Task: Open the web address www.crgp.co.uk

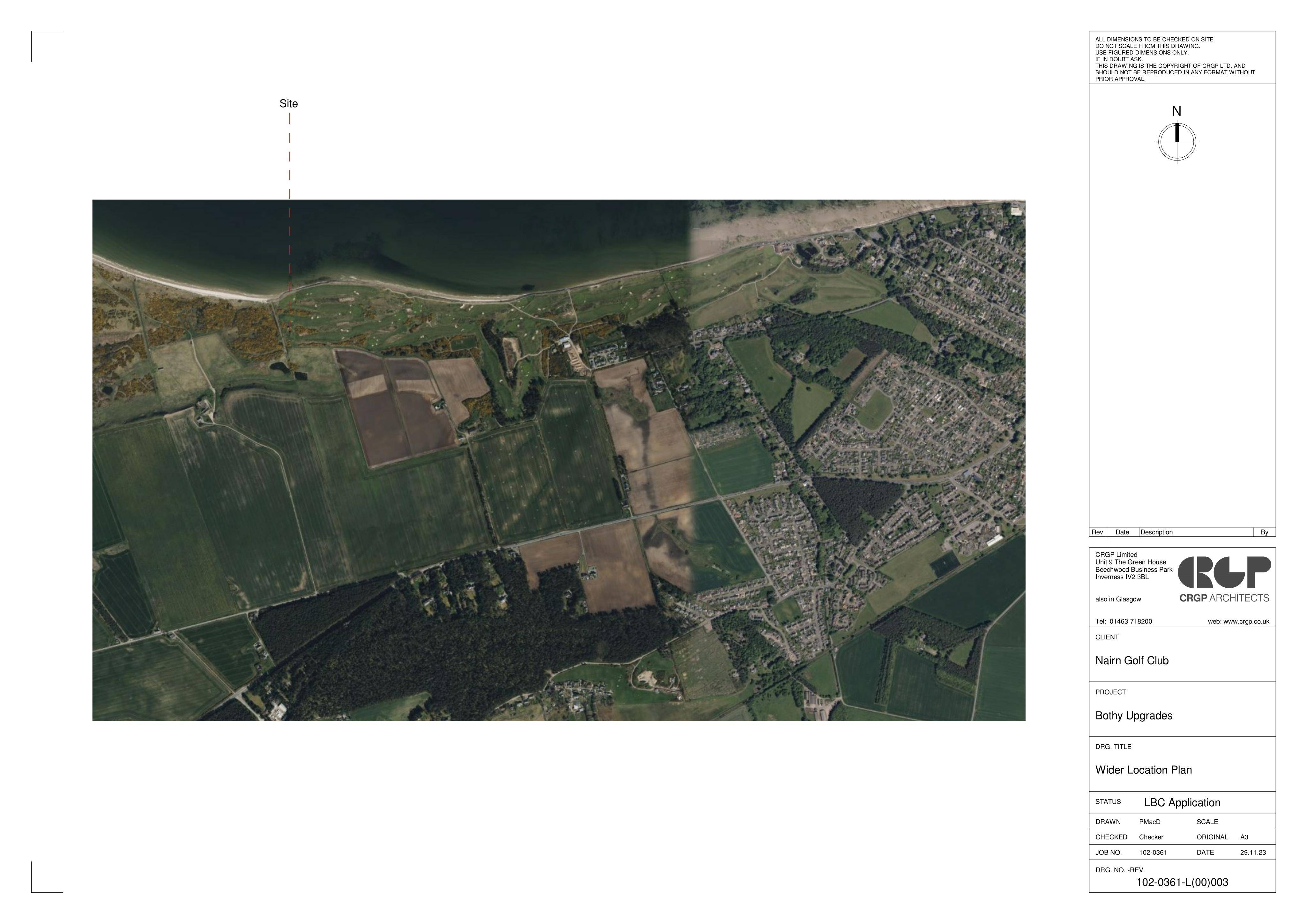Action: point(1246,622)
